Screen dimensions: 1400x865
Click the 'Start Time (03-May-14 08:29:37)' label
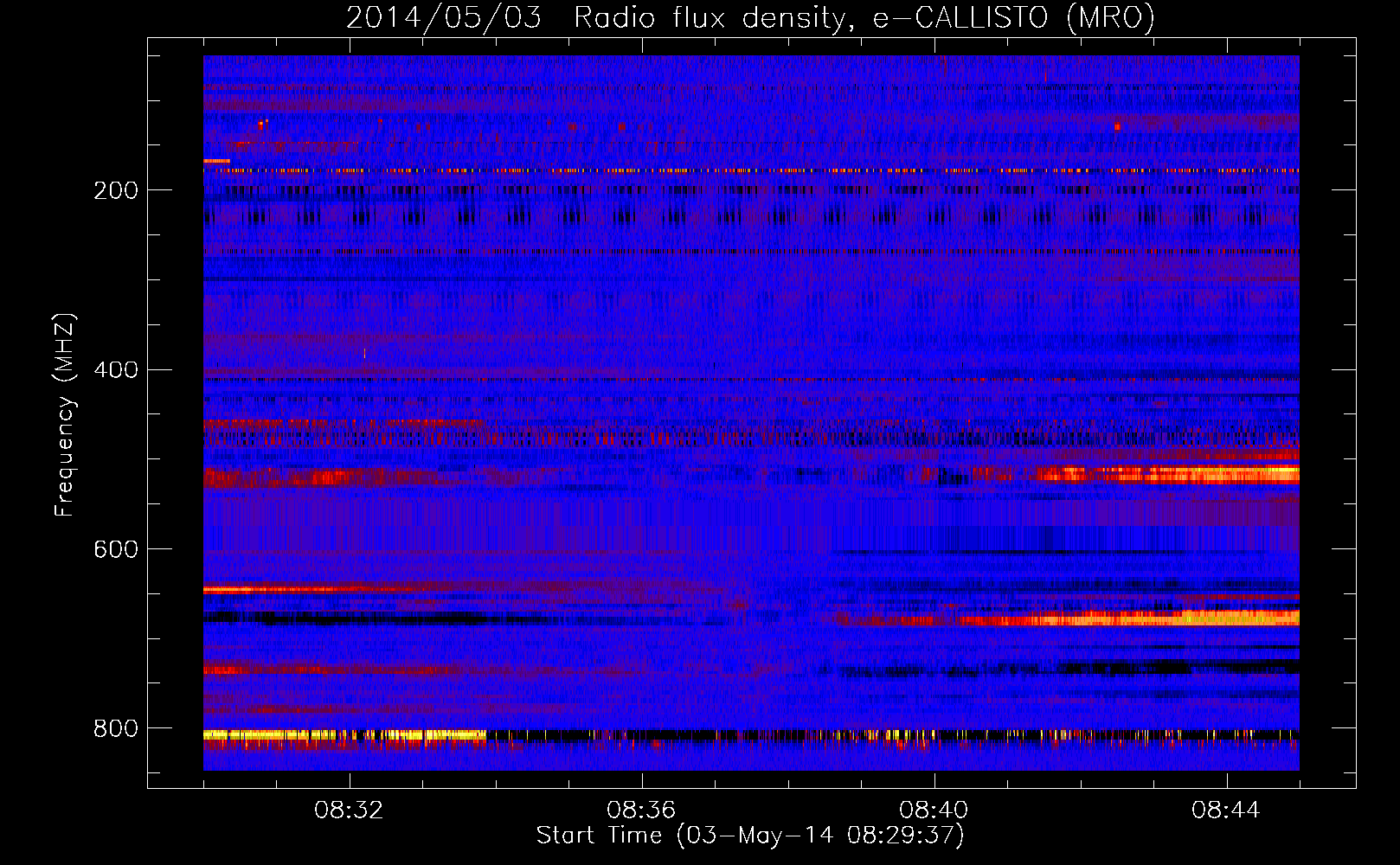(x=750, y=836)
